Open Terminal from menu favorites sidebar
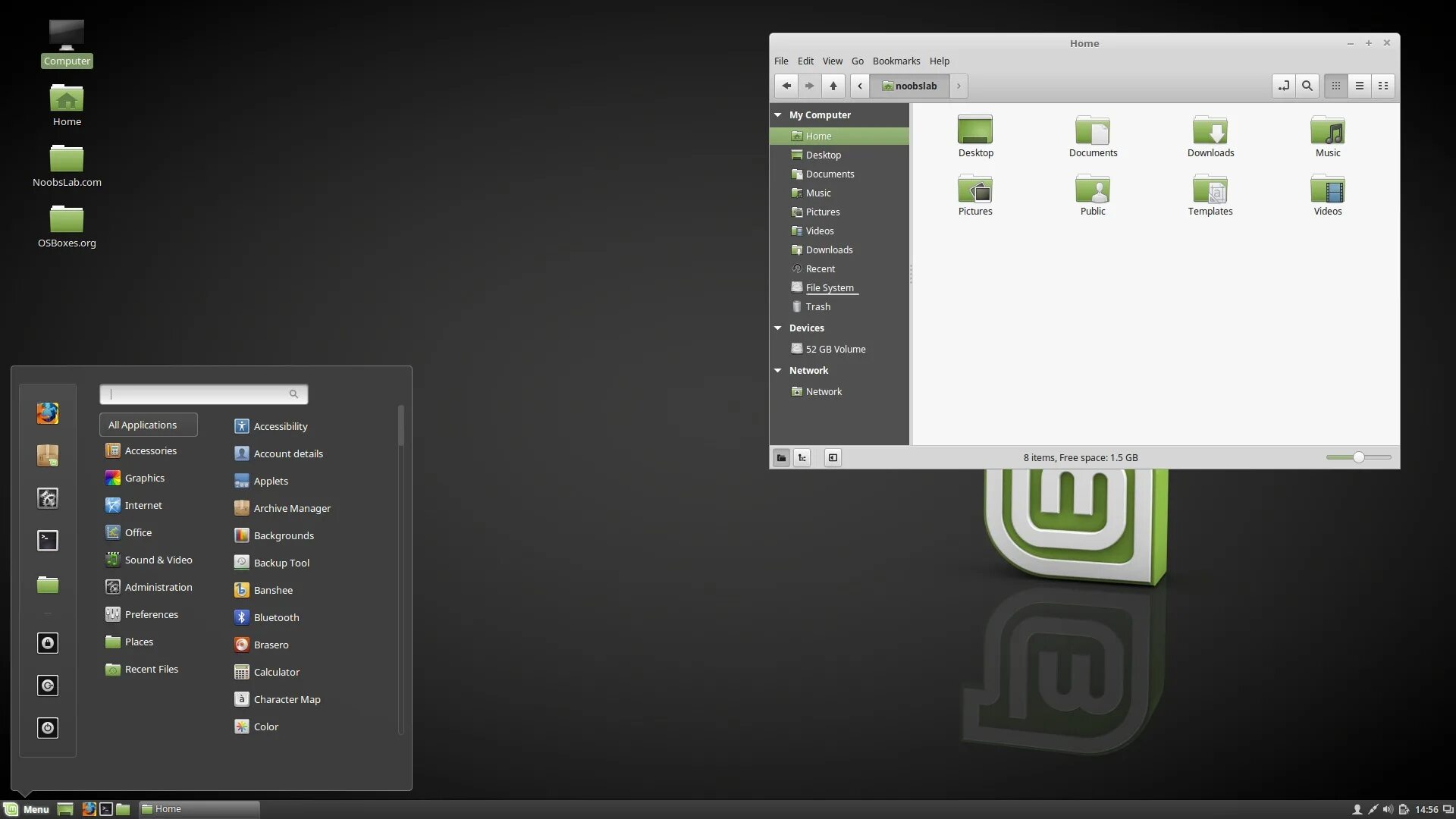Screen dimensions: 1456x819 tap(47, 541)
